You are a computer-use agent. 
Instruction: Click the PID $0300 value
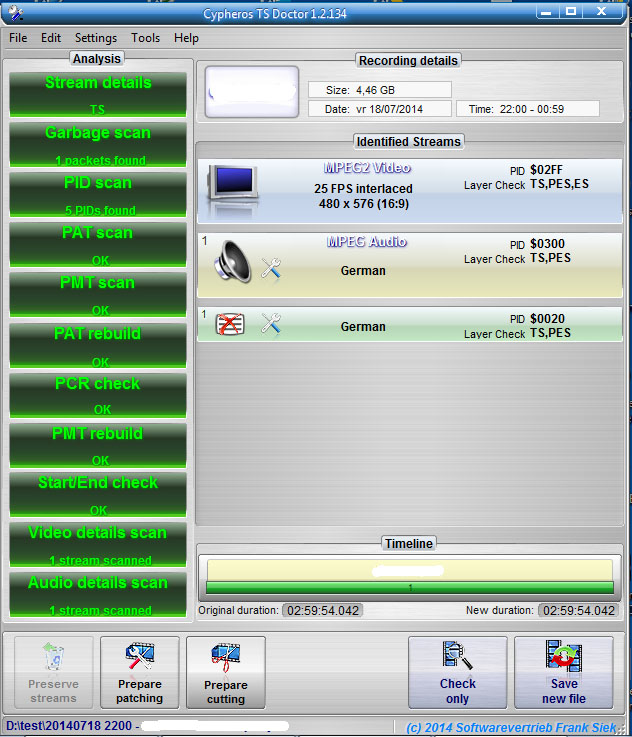[547, 243]
